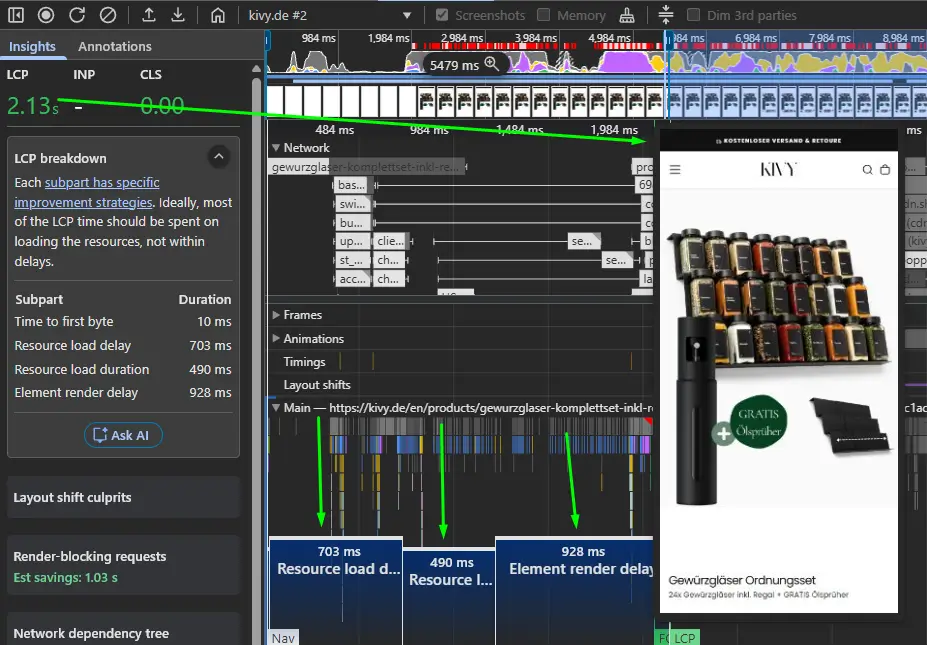This screenshot has height=645, width=927.
Task: Select the LCP marker on the timeline
Action: click(x=685, y=638)
